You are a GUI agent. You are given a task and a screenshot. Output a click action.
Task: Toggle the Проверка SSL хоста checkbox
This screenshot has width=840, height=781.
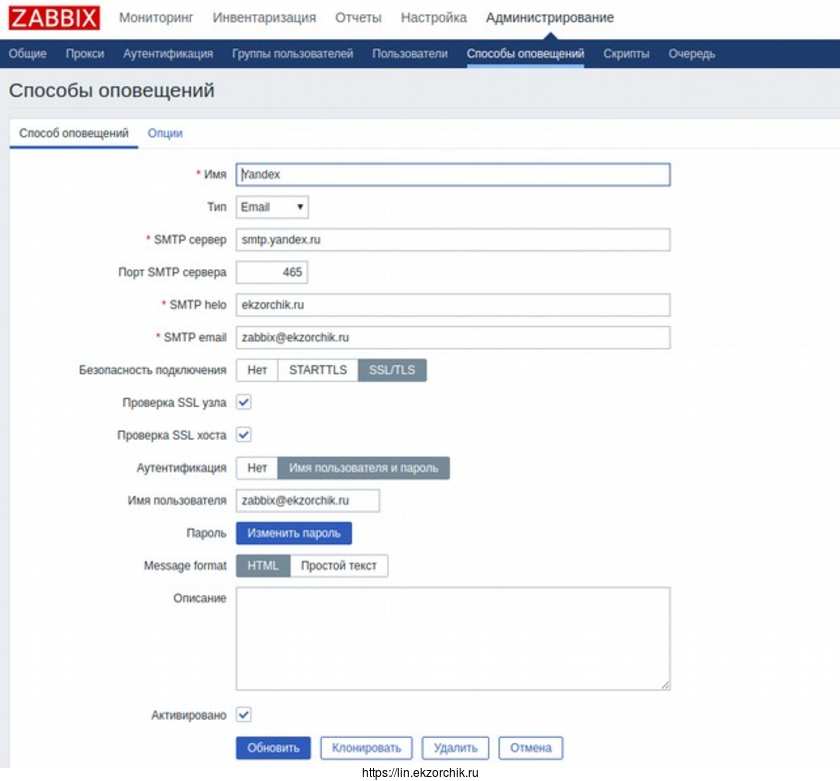(244, 435)
